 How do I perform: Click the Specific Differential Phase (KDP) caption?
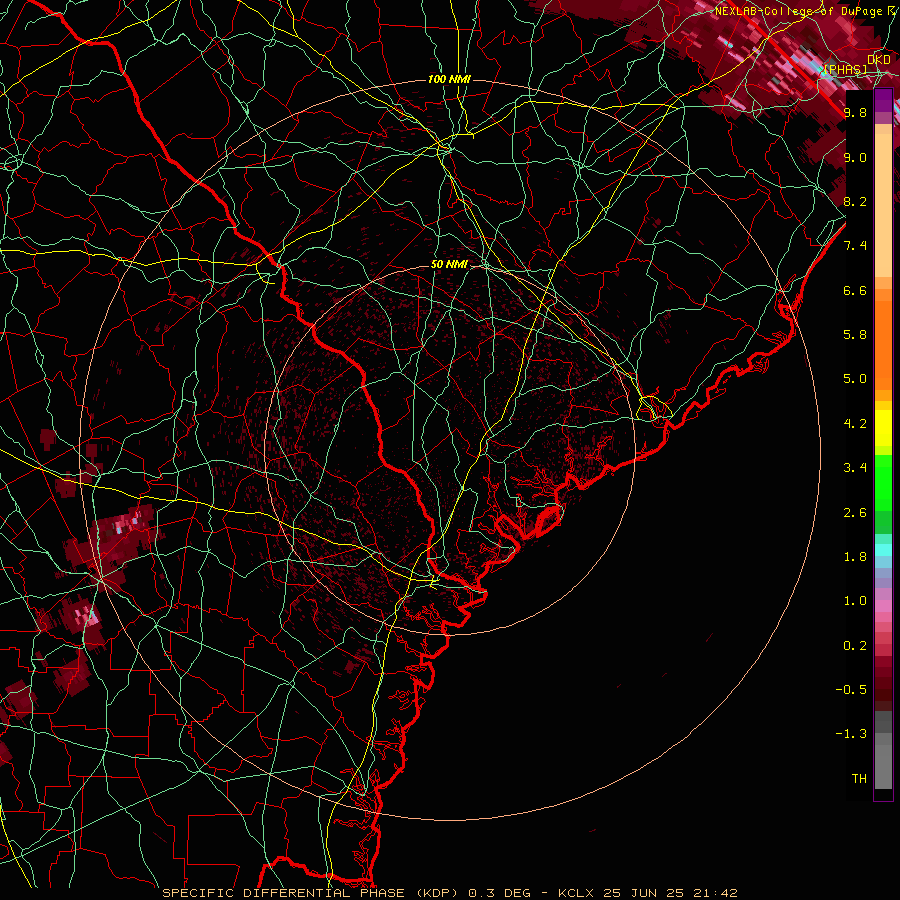(x=313, y=893)
